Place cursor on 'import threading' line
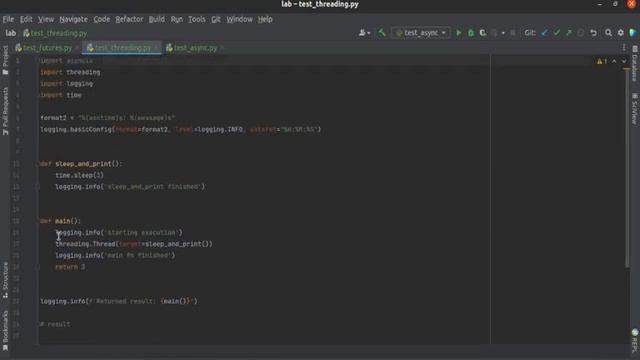 70,72
